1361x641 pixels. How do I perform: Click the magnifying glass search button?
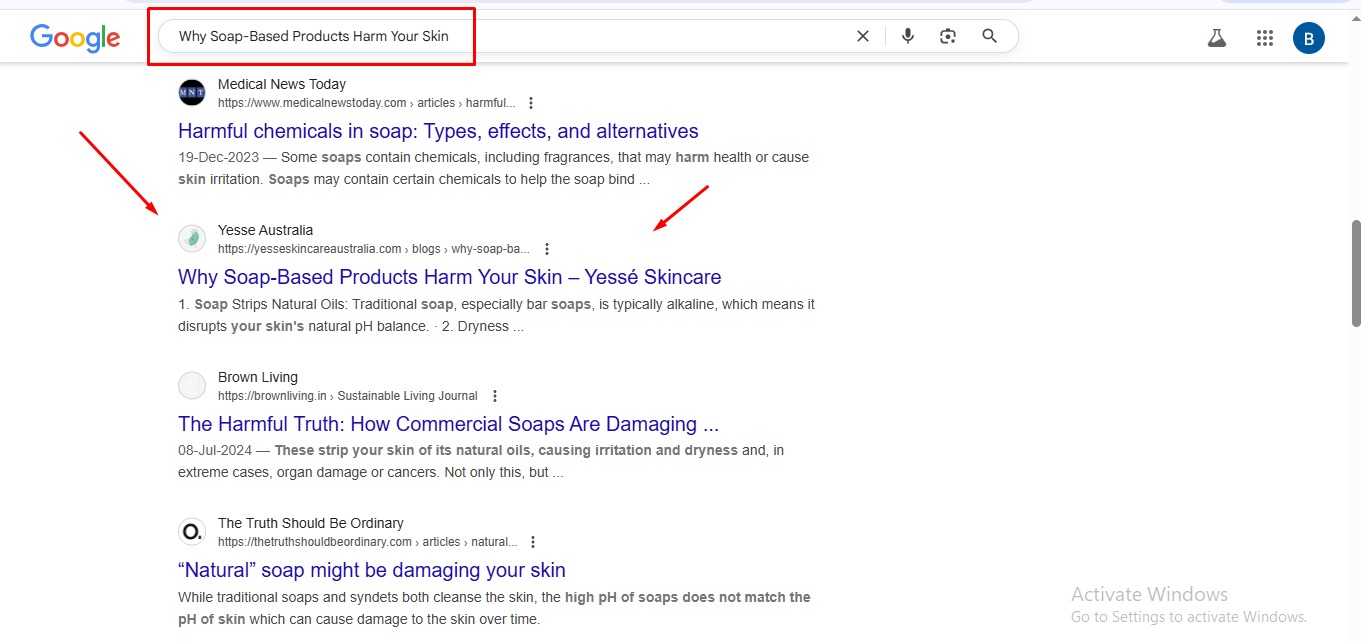click(989, 36)
